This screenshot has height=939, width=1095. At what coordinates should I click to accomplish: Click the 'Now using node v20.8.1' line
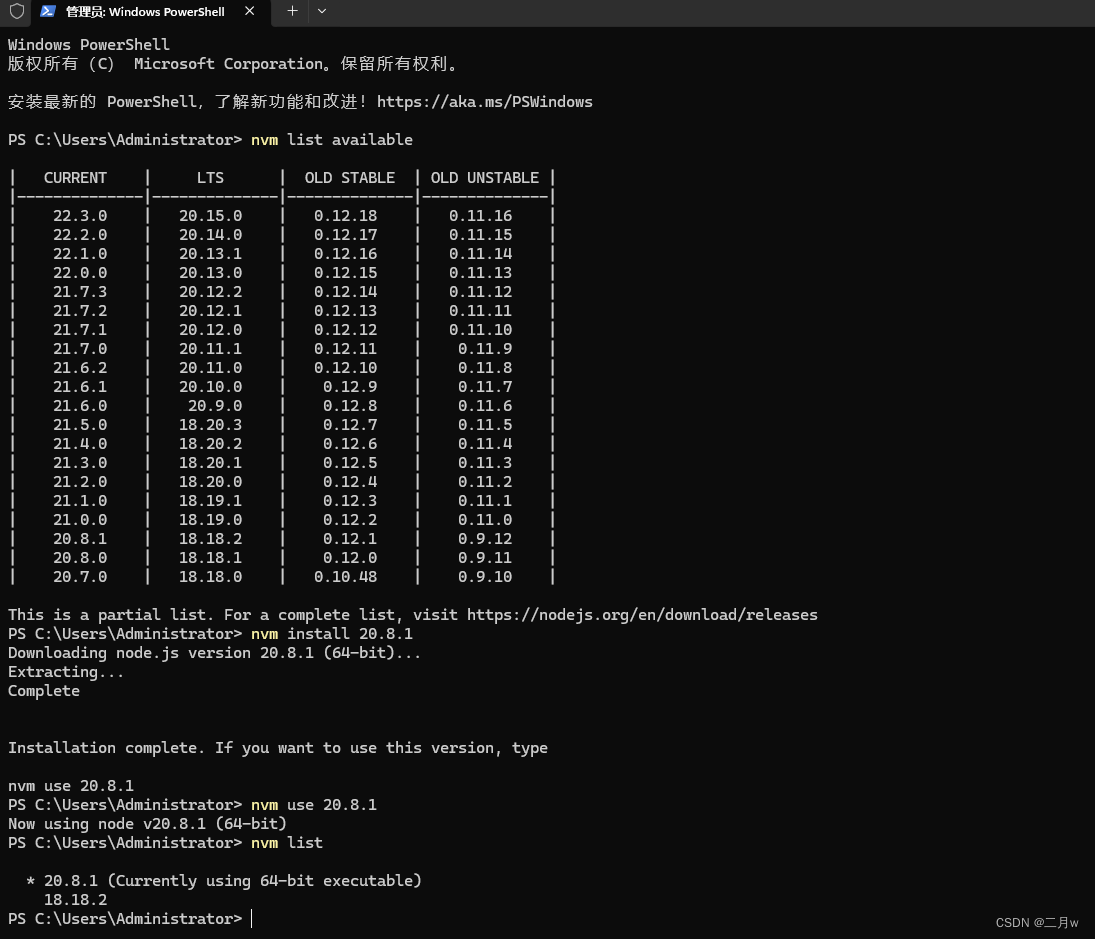pyautogui.click(x=147, y=824)
